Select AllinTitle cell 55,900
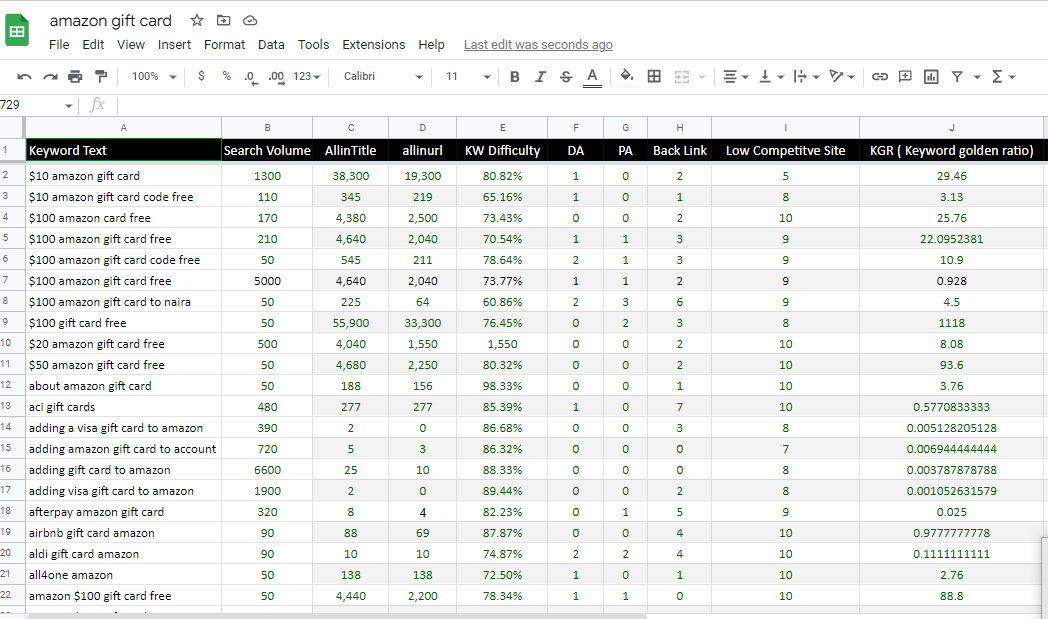Screen dimensions: 1048x619 (350, 323)
